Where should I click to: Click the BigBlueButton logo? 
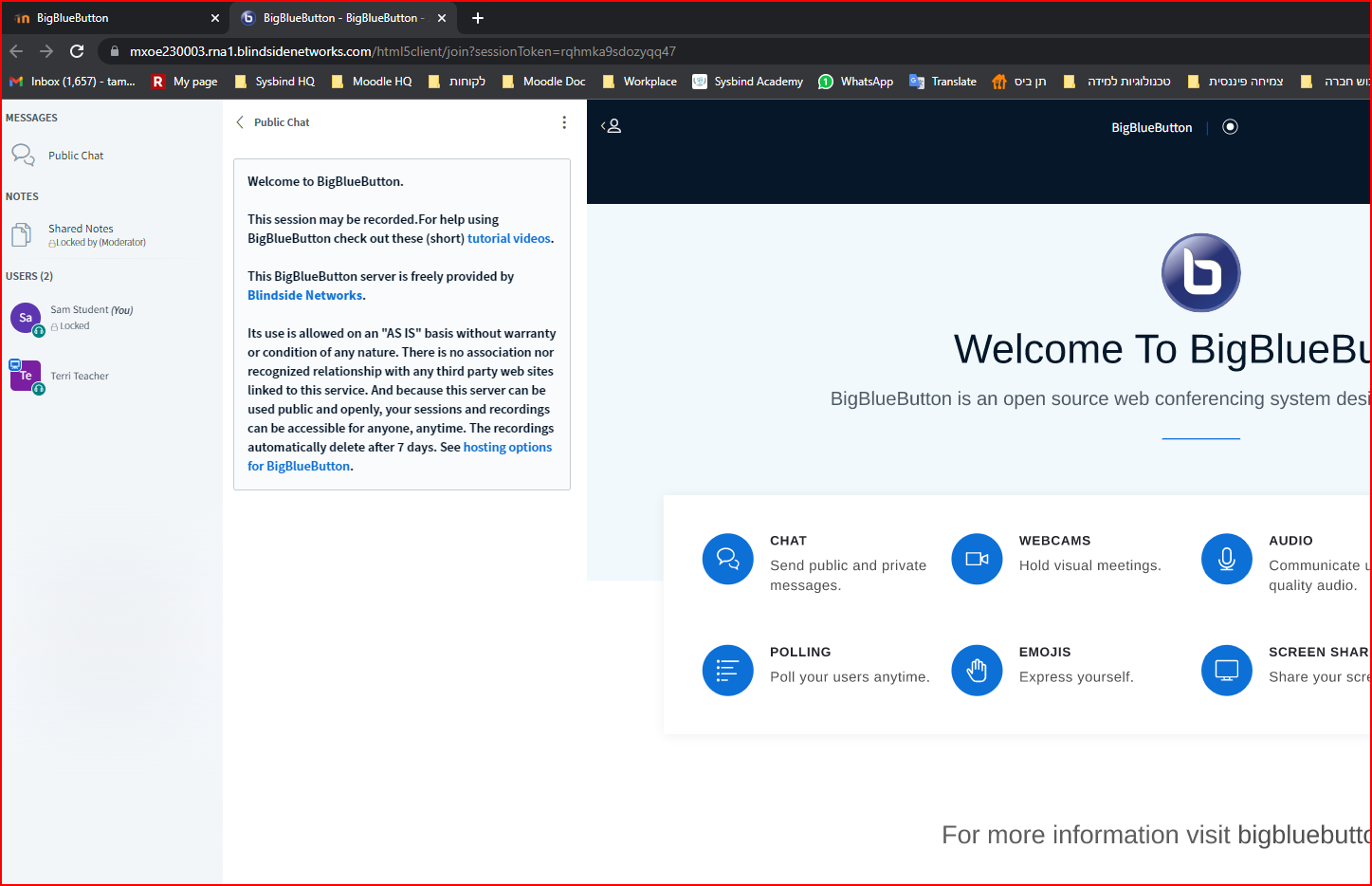[1200, 273]
